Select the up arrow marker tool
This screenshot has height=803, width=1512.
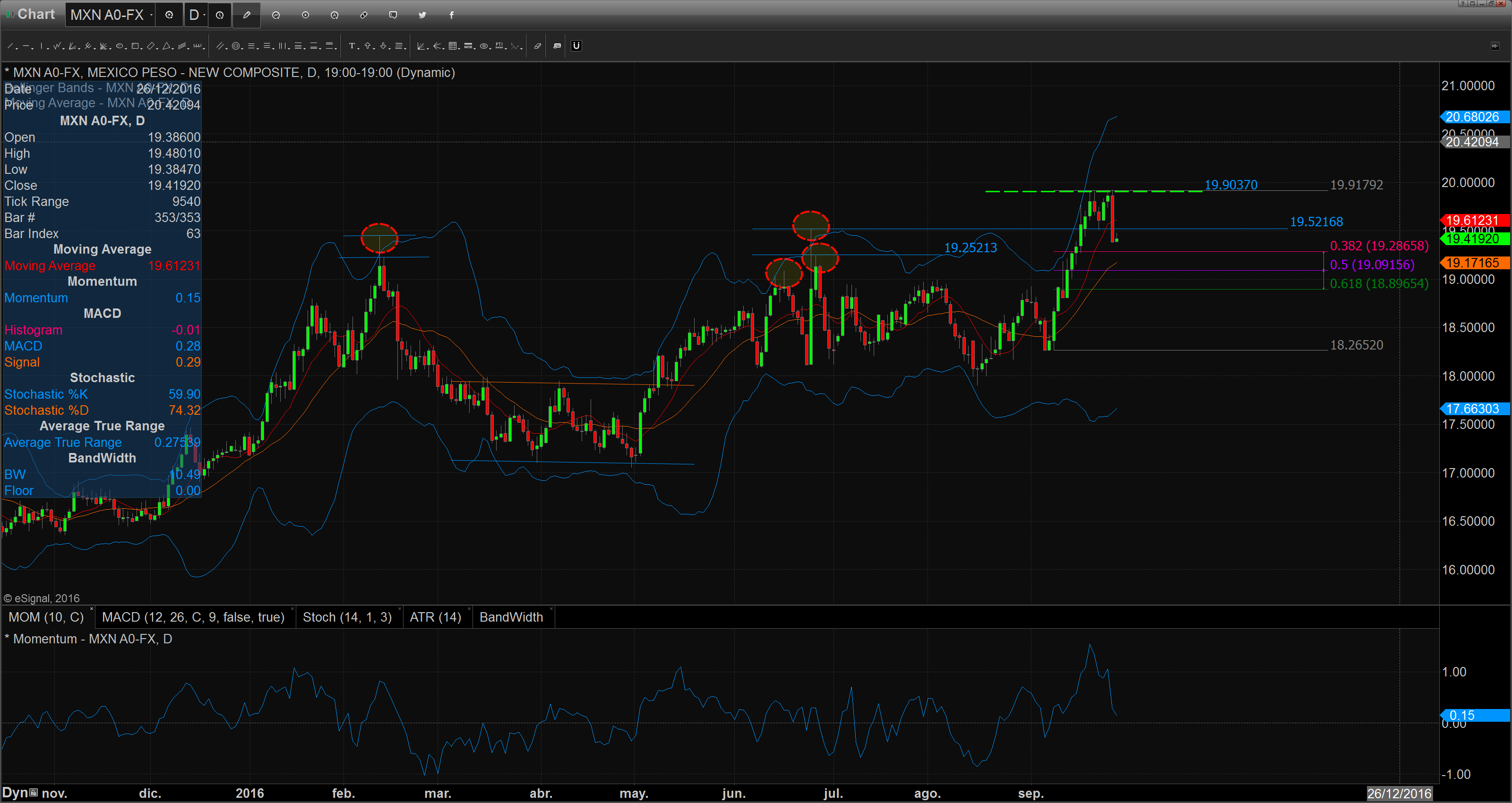368,46
